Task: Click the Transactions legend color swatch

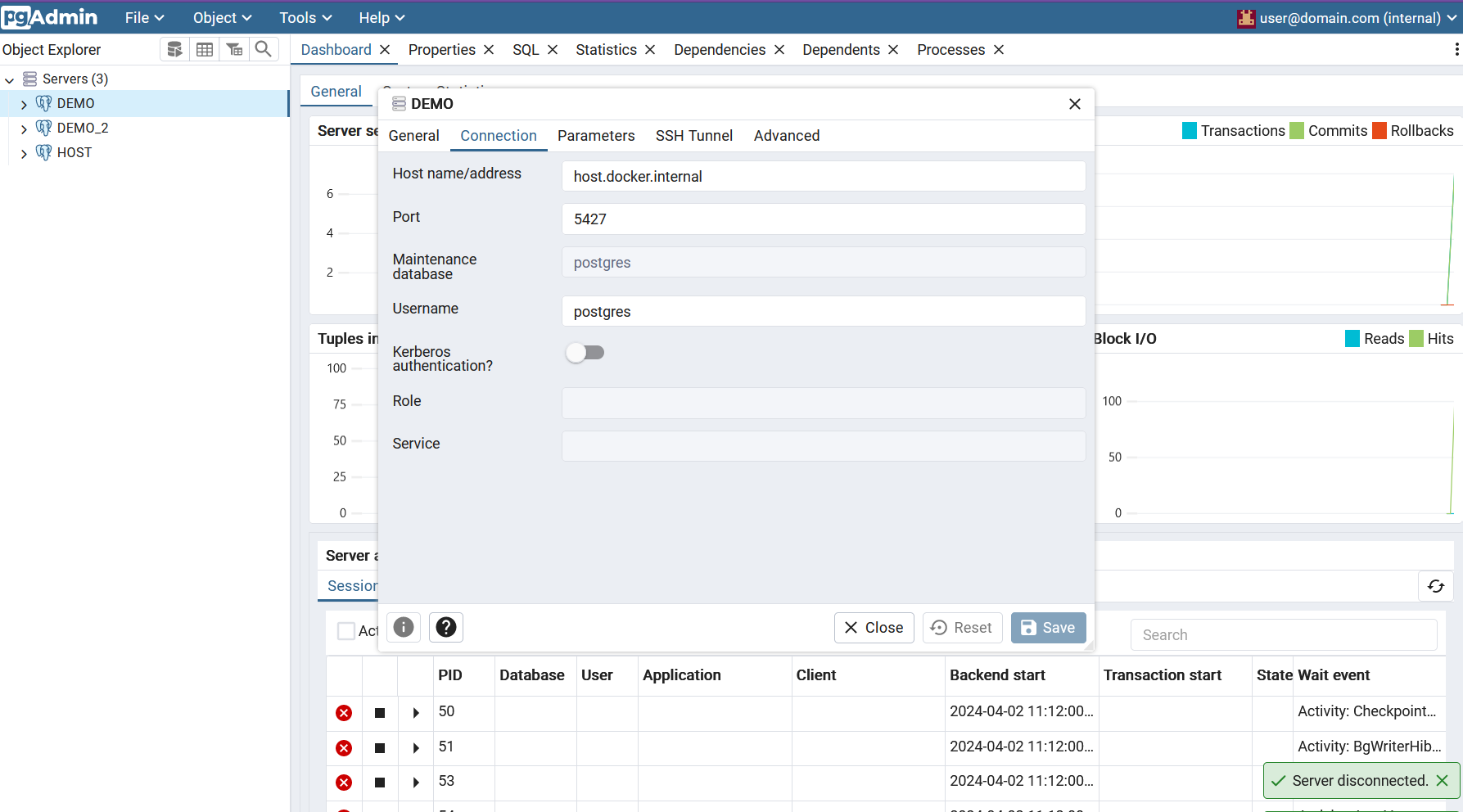Action: click(1190, 131)
